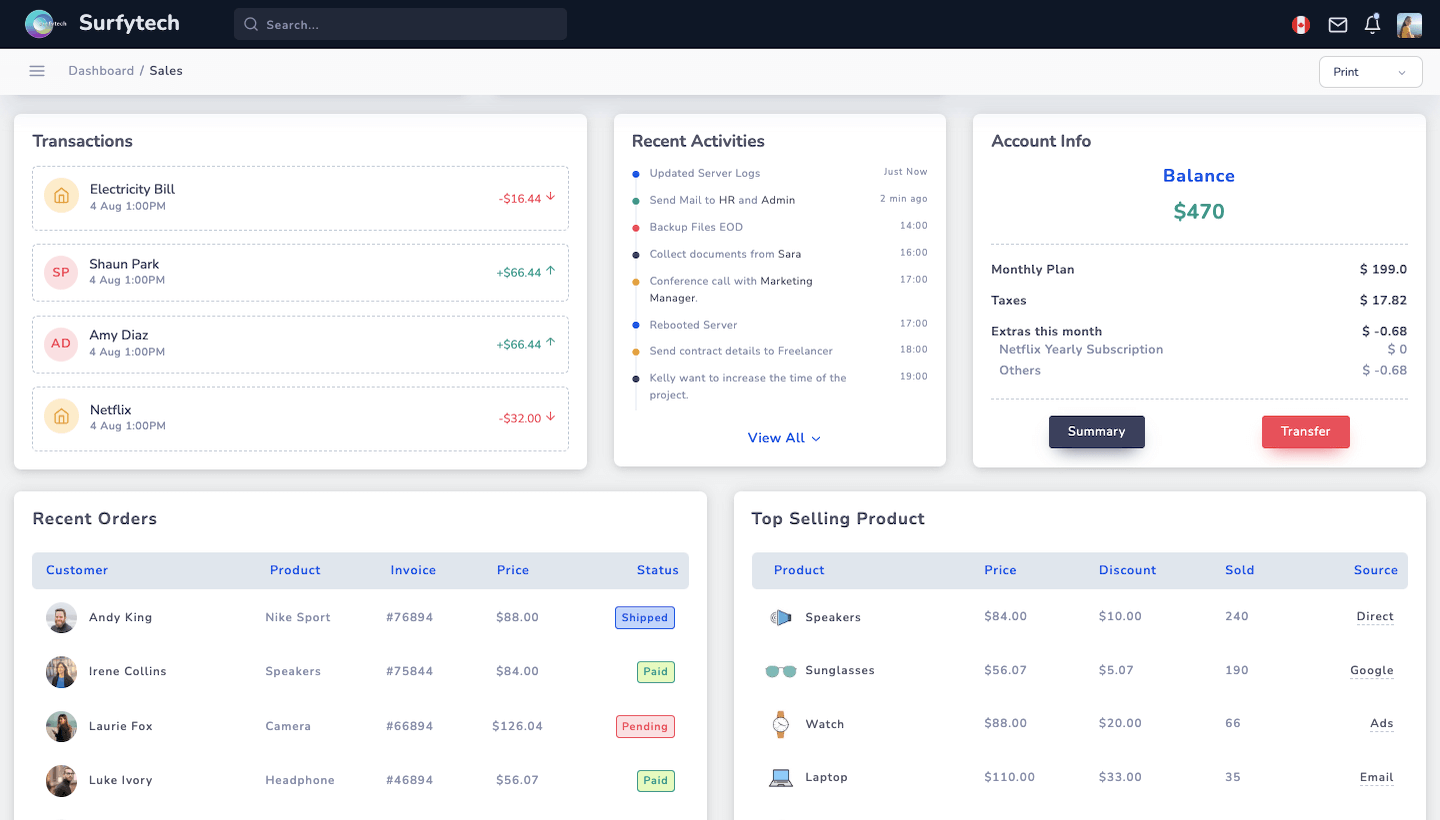Open the Google source link

click(x=1371, y=670)
